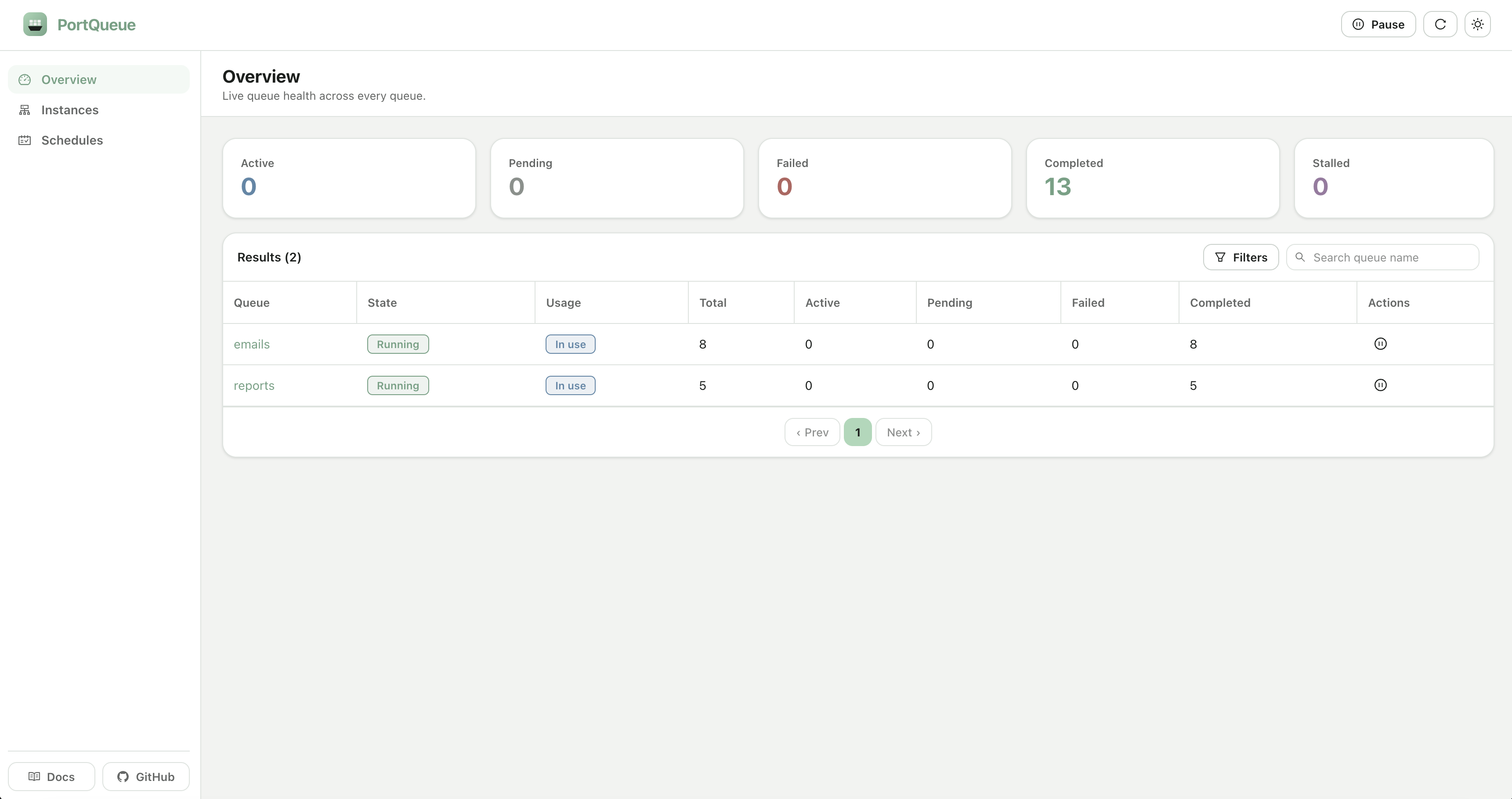Image resolution: width=1512 pixels, height=799 pixels.
Task: Click the Running badge for reports
Action: pos(398,385)
